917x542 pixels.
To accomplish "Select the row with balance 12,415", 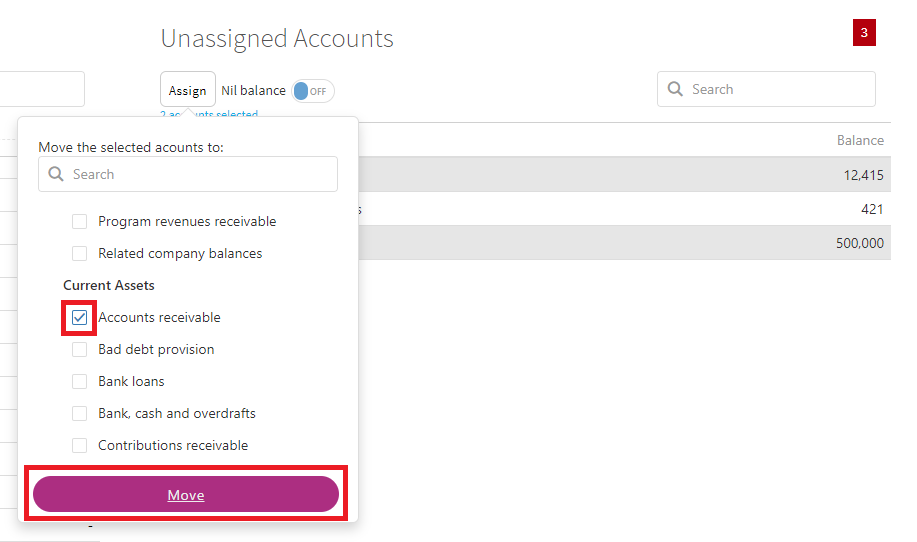I will coord(624,175).
